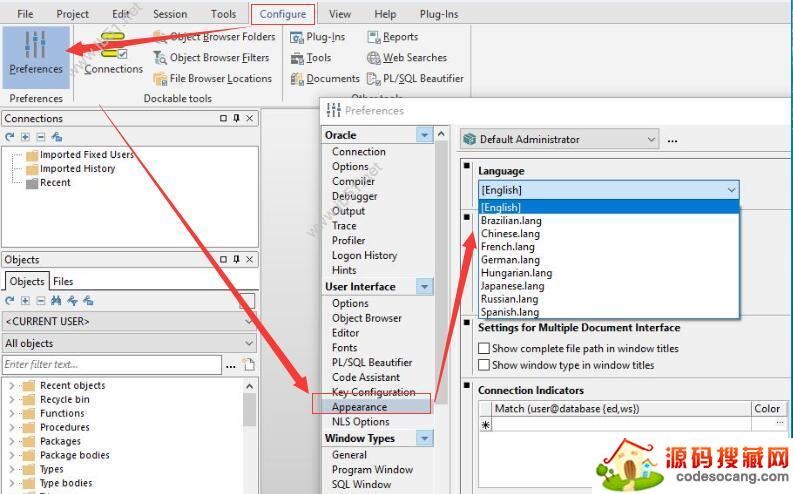Enable Show complete file path in window titles
Screen dimensions: 793x494
[484, 348]
